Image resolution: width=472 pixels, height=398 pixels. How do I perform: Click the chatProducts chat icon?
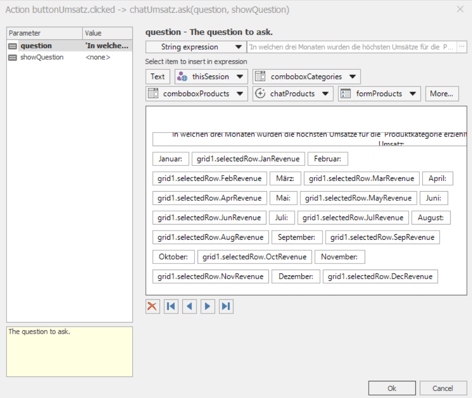click(260, 94)
